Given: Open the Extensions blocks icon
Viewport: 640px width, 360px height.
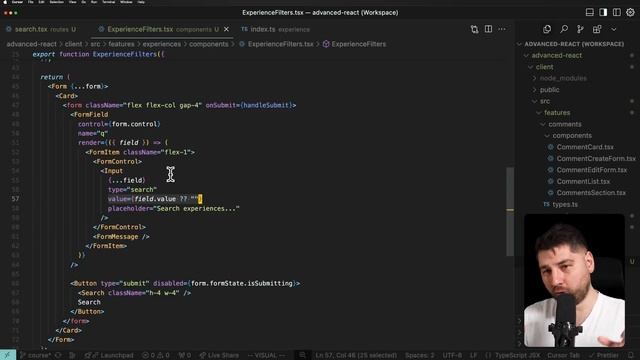Looking at the screenshot, I should click(x=597, y=29).
